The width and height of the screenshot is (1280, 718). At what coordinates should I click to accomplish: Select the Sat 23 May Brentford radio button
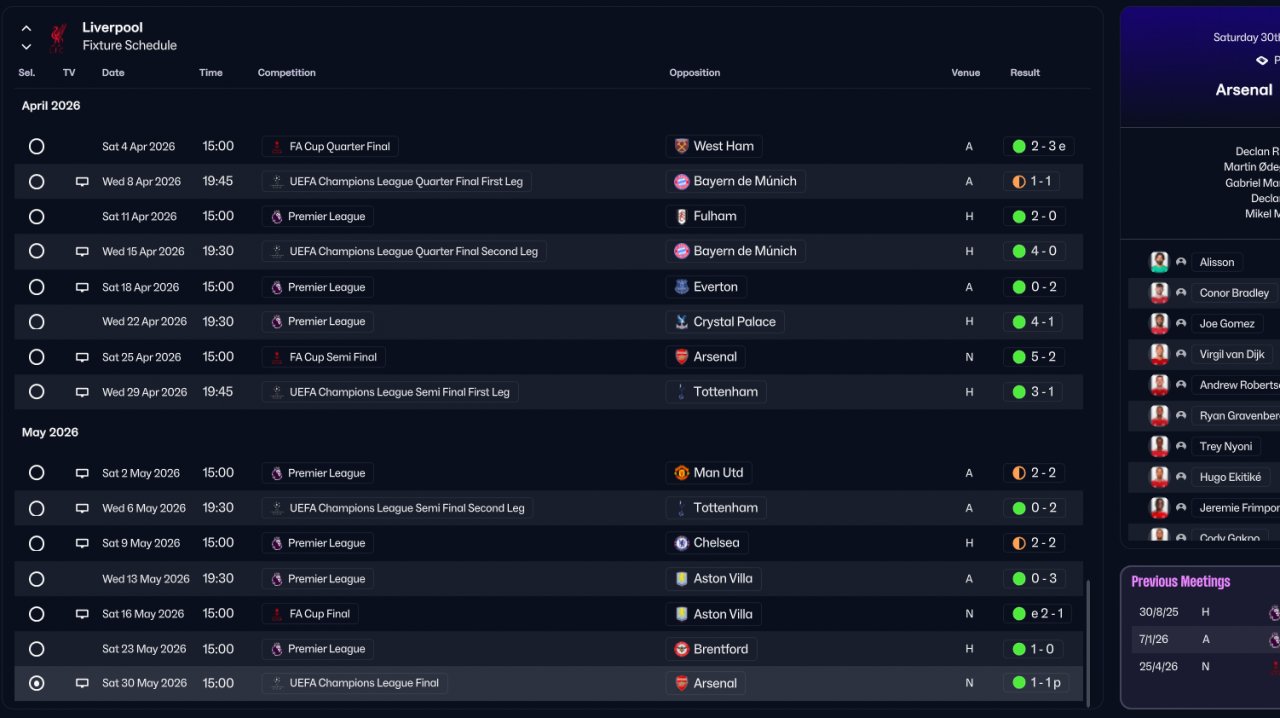tap(37, 649)
